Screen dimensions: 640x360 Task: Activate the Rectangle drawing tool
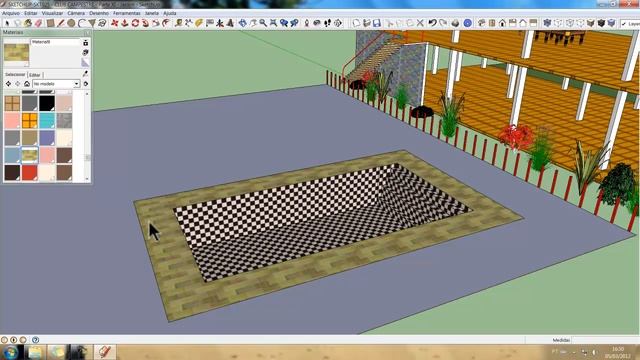point(50,23)
